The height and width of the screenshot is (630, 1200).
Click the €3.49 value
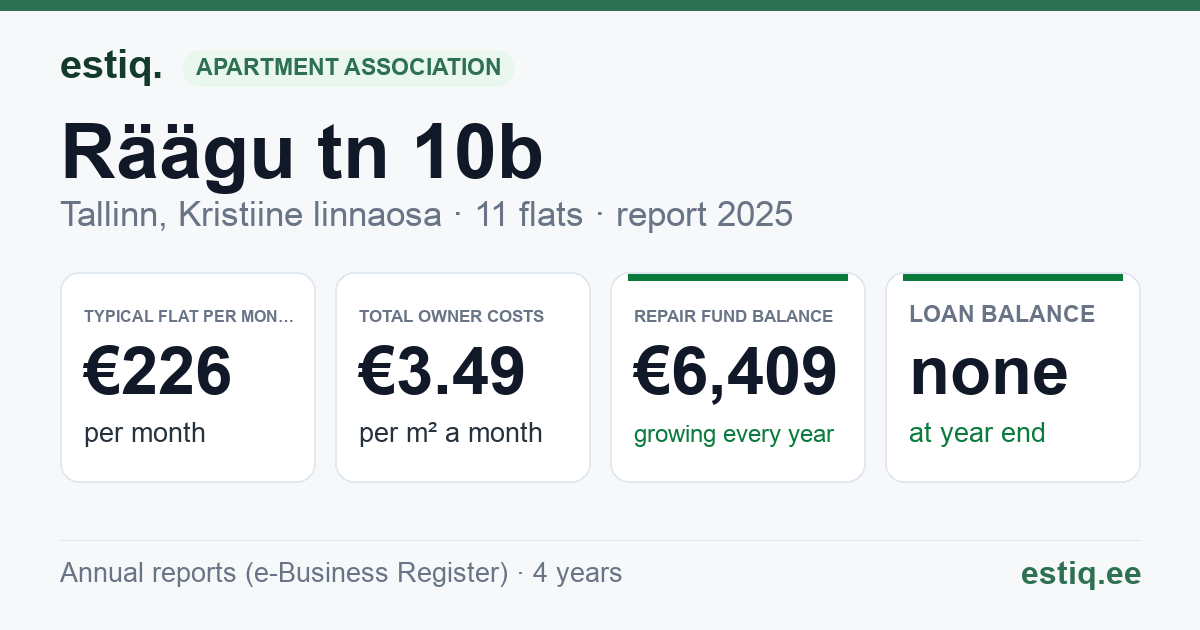442,372
